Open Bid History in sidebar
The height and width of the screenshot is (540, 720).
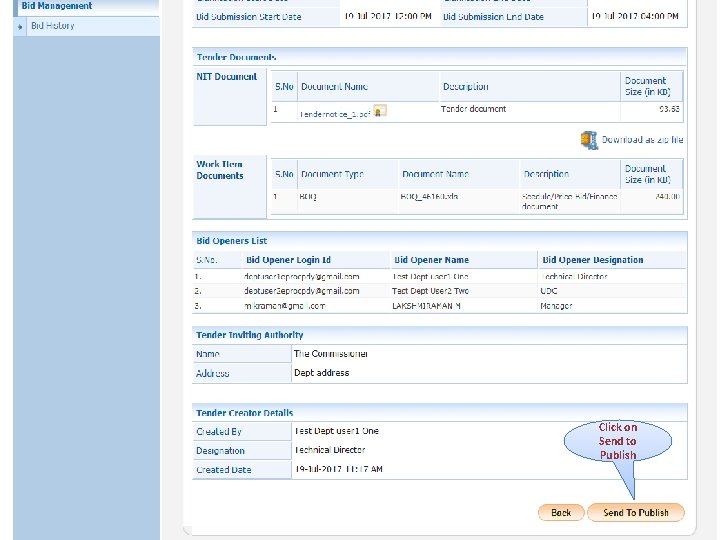[53, 26]
